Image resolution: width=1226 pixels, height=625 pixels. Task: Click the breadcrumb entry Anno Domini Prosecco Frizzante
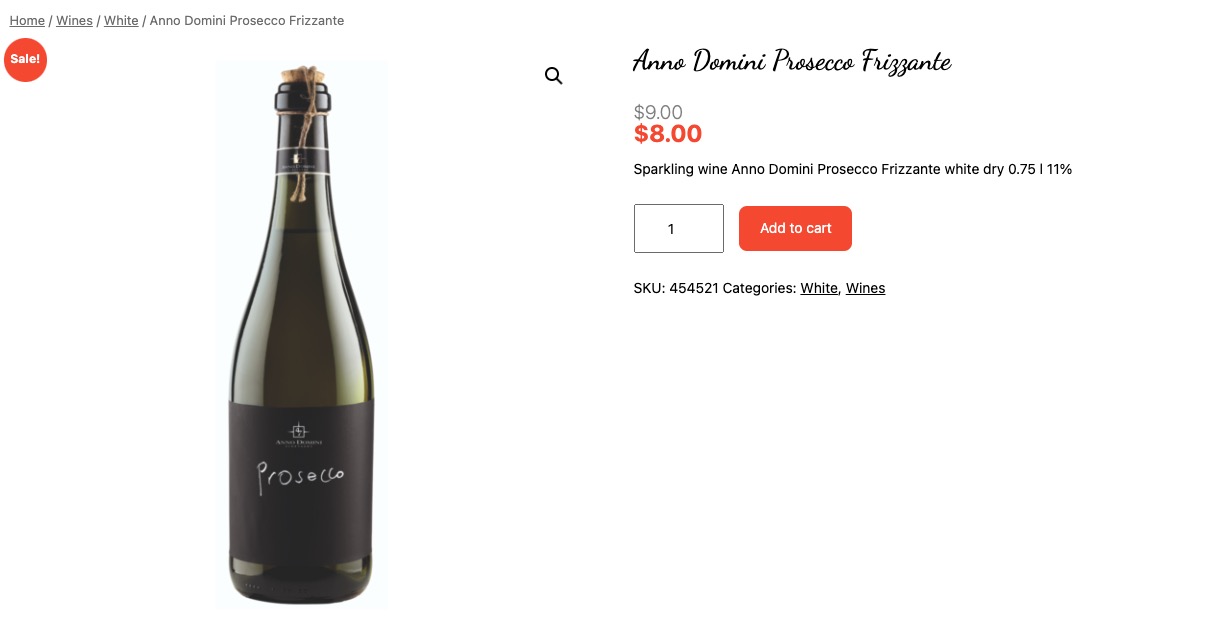(x=246, y=20)
